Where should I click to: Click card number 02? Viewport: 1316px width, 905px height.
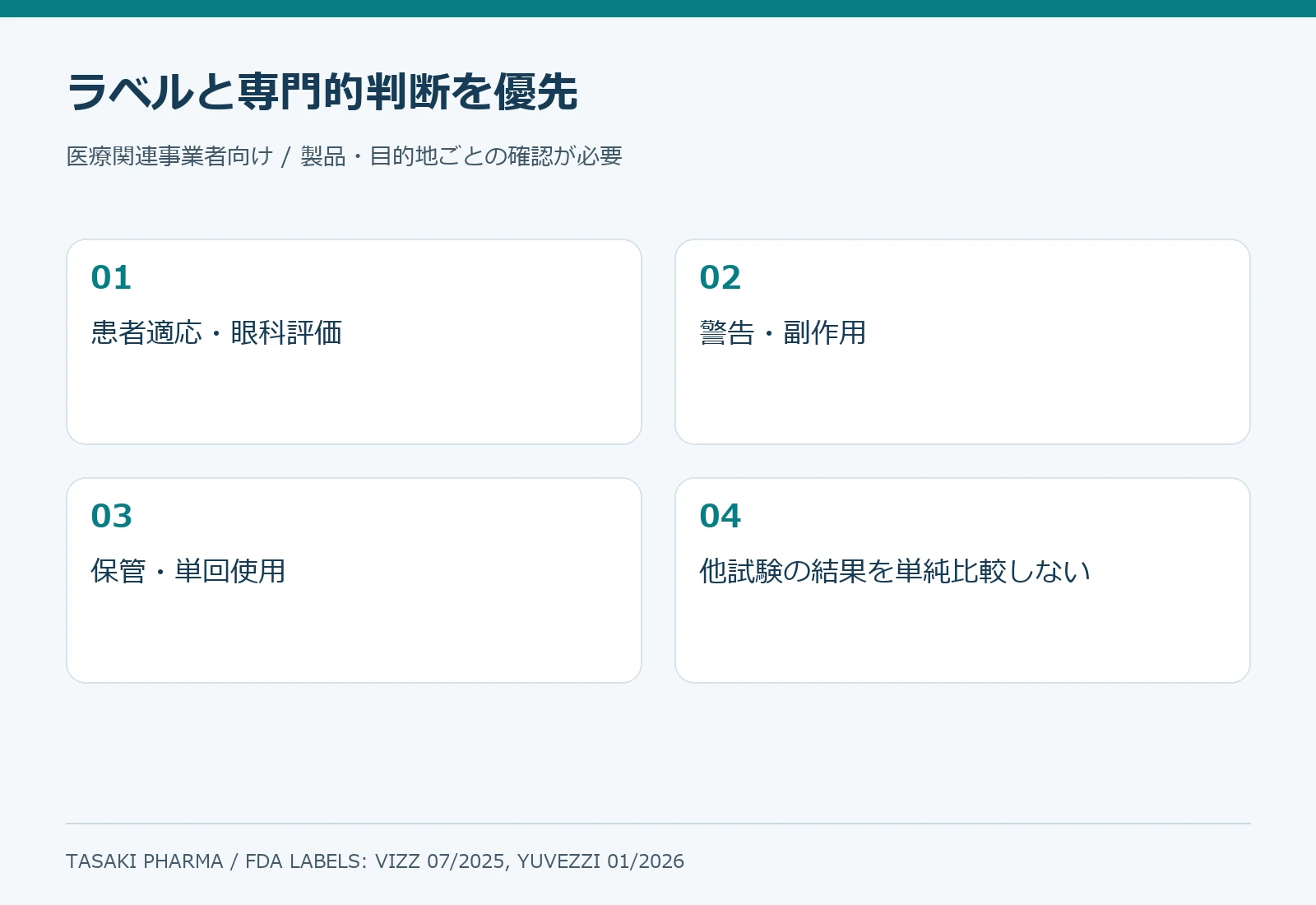(x=721, y=277)
